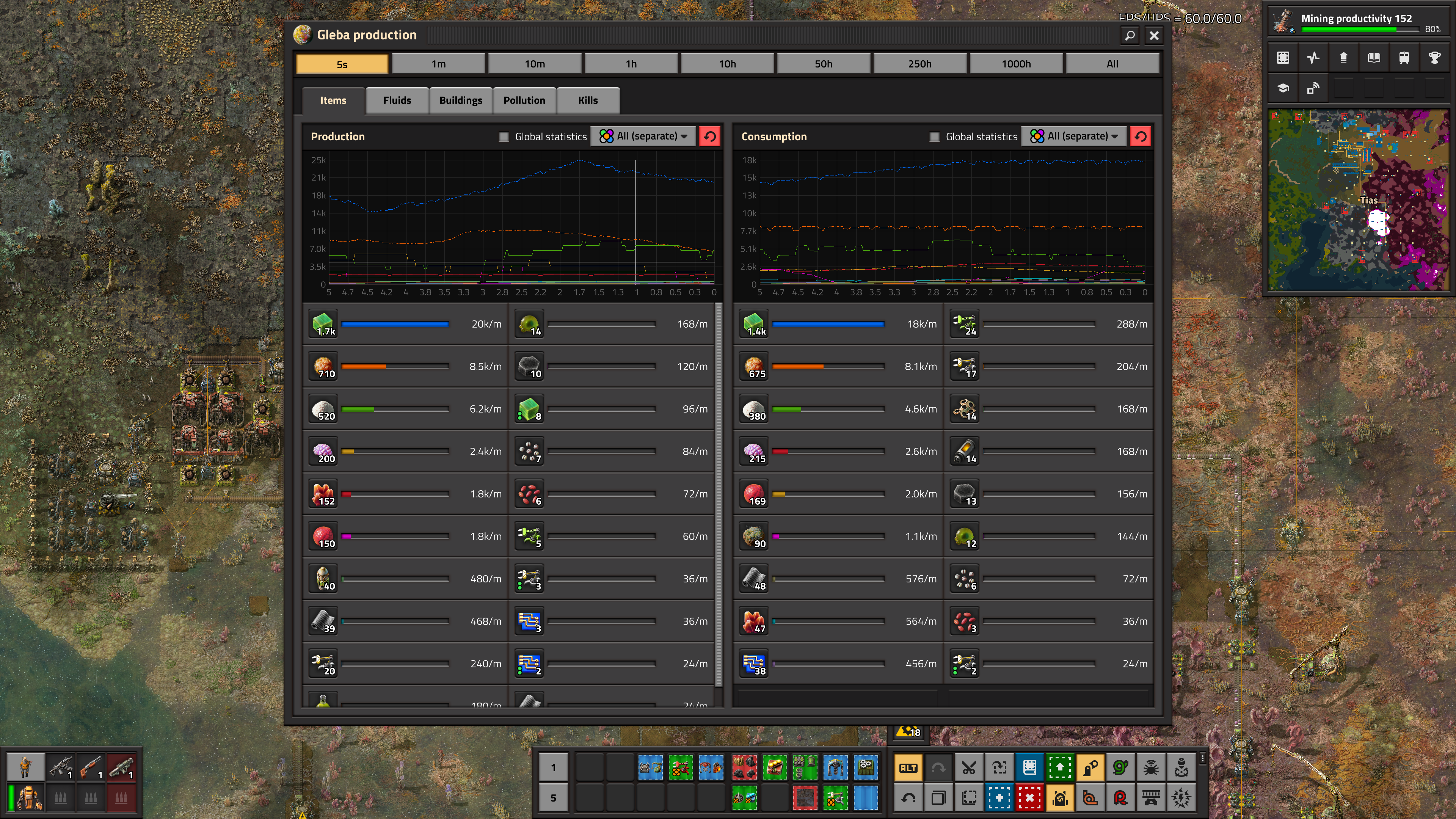Image resolution: width=1456 pixels, height=819 pixels.
Task: Open blueprint library from top-right shortcut icons
Action: click(1283, 58)
